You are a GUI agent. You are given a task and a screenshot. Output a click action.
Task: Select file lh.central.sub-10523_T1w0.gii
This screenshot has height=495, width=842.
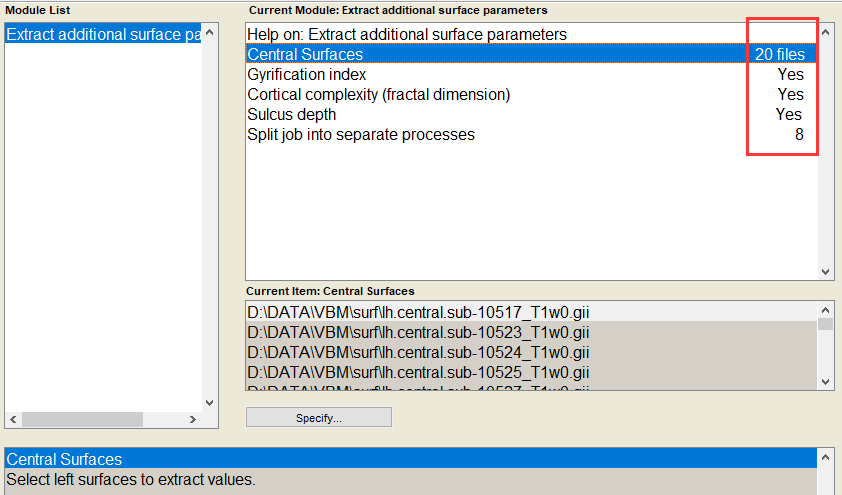532,332
